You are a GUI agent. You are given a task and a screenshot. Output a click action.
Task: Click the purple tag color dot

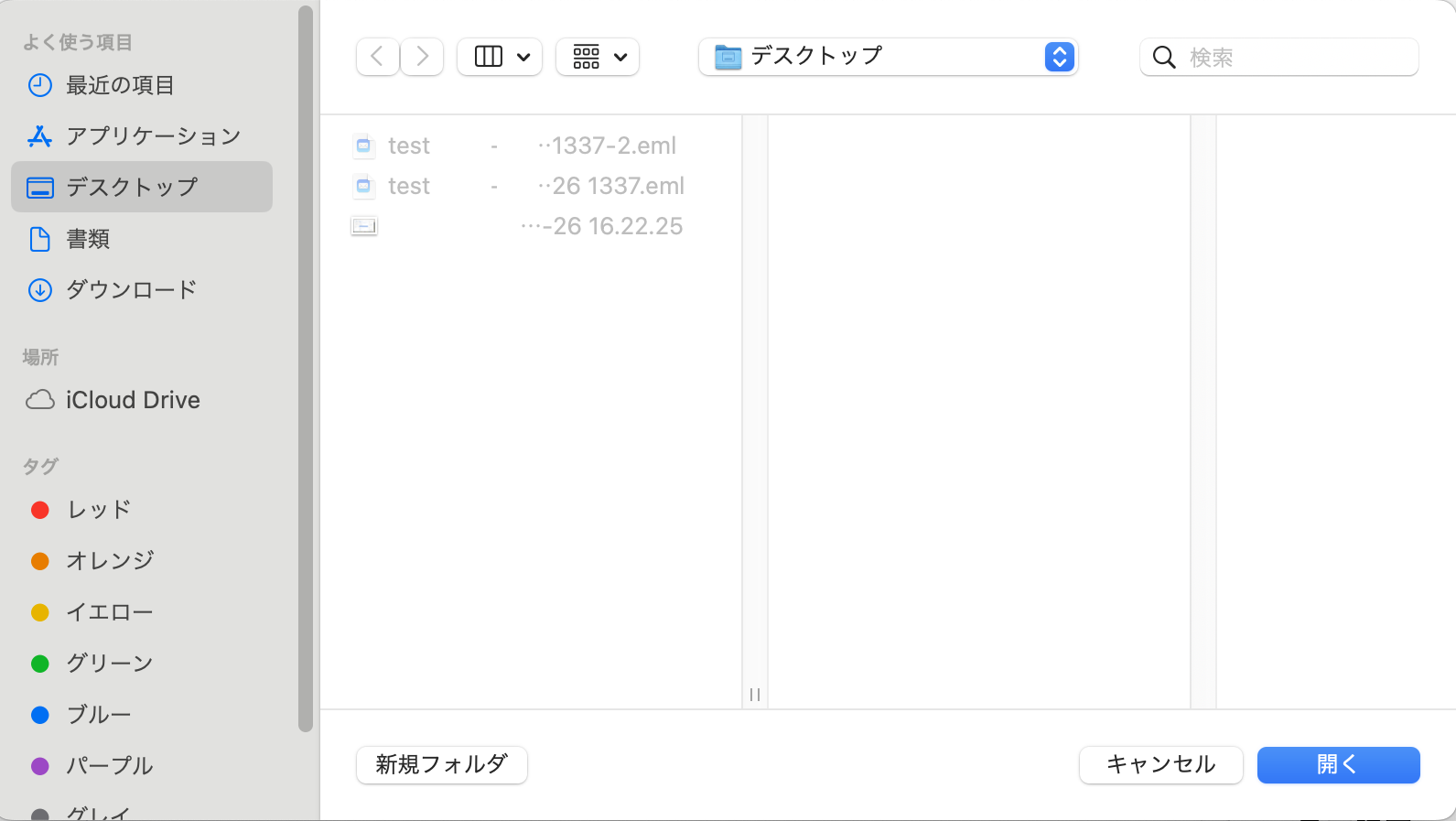coord(40,766)
